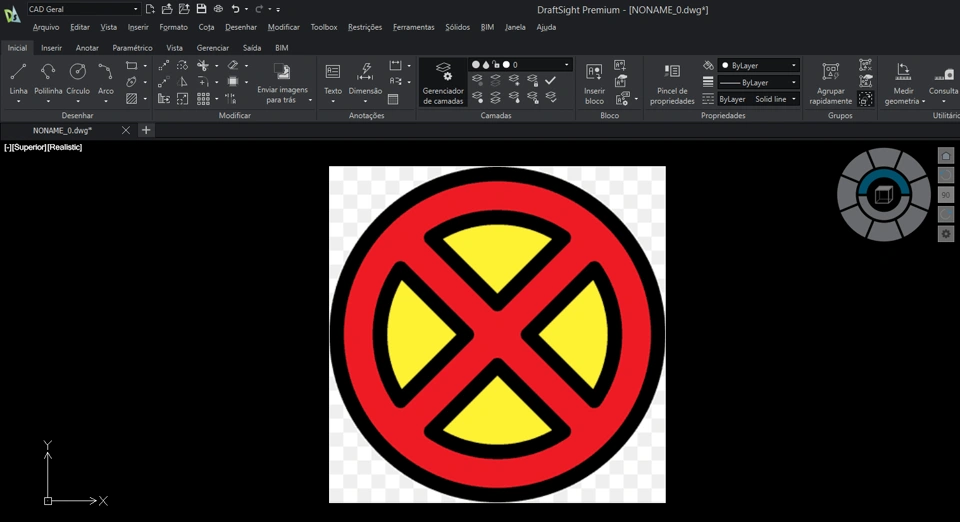
Task: Expand the Enviar imagens para trás dropdown
Action: pos(310,100)
